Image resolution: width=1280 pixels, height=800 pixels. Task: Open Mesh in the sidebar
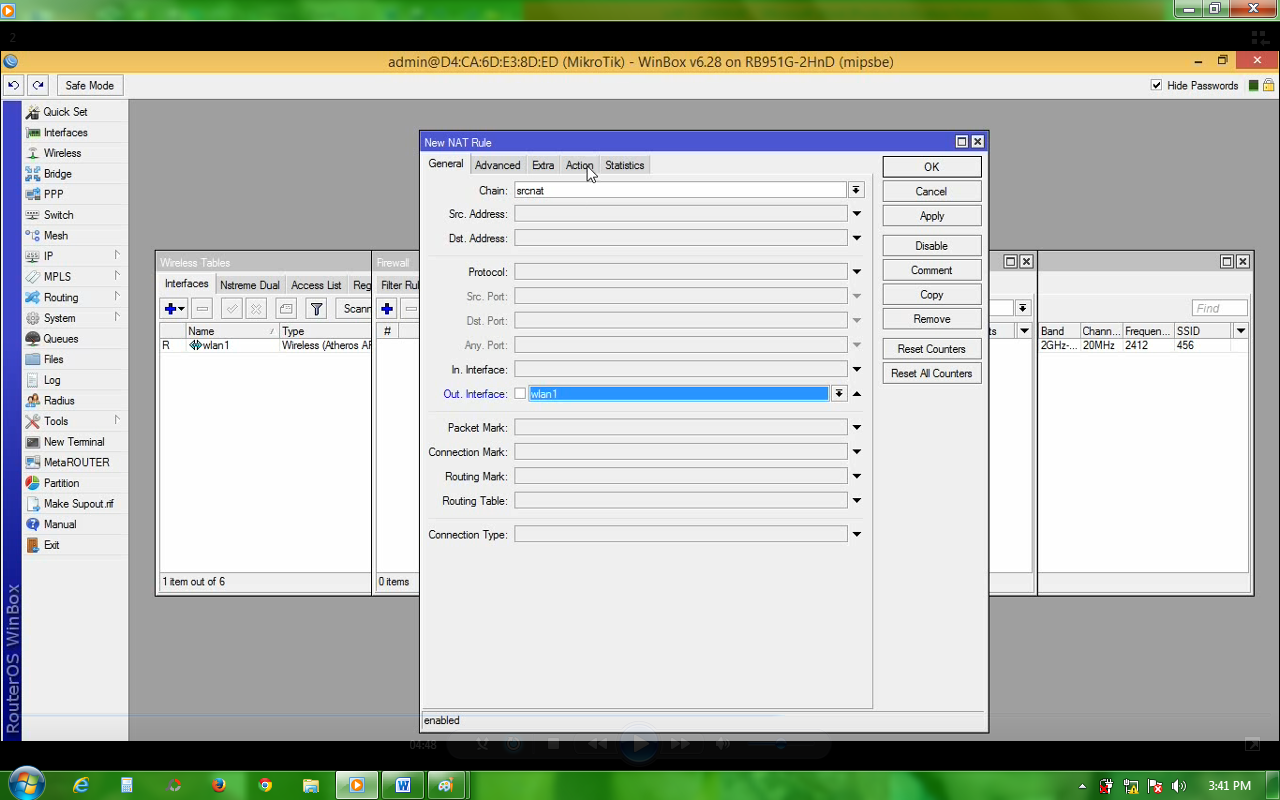[56, 236]
